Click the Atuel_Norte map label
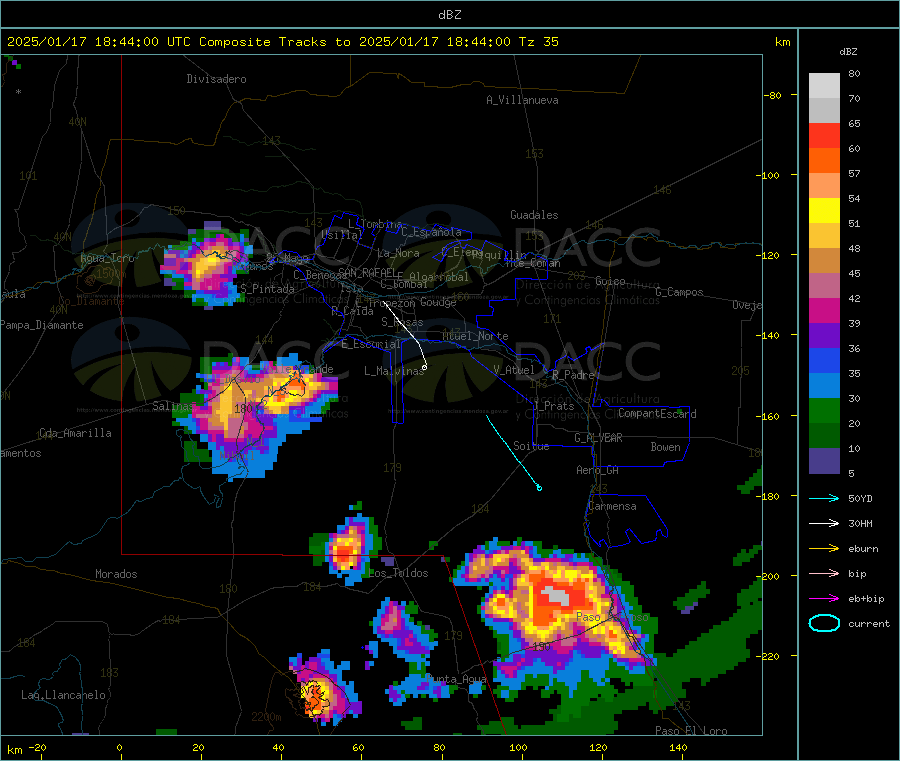This screenshot has width=900, height=761. click(475, 336)
